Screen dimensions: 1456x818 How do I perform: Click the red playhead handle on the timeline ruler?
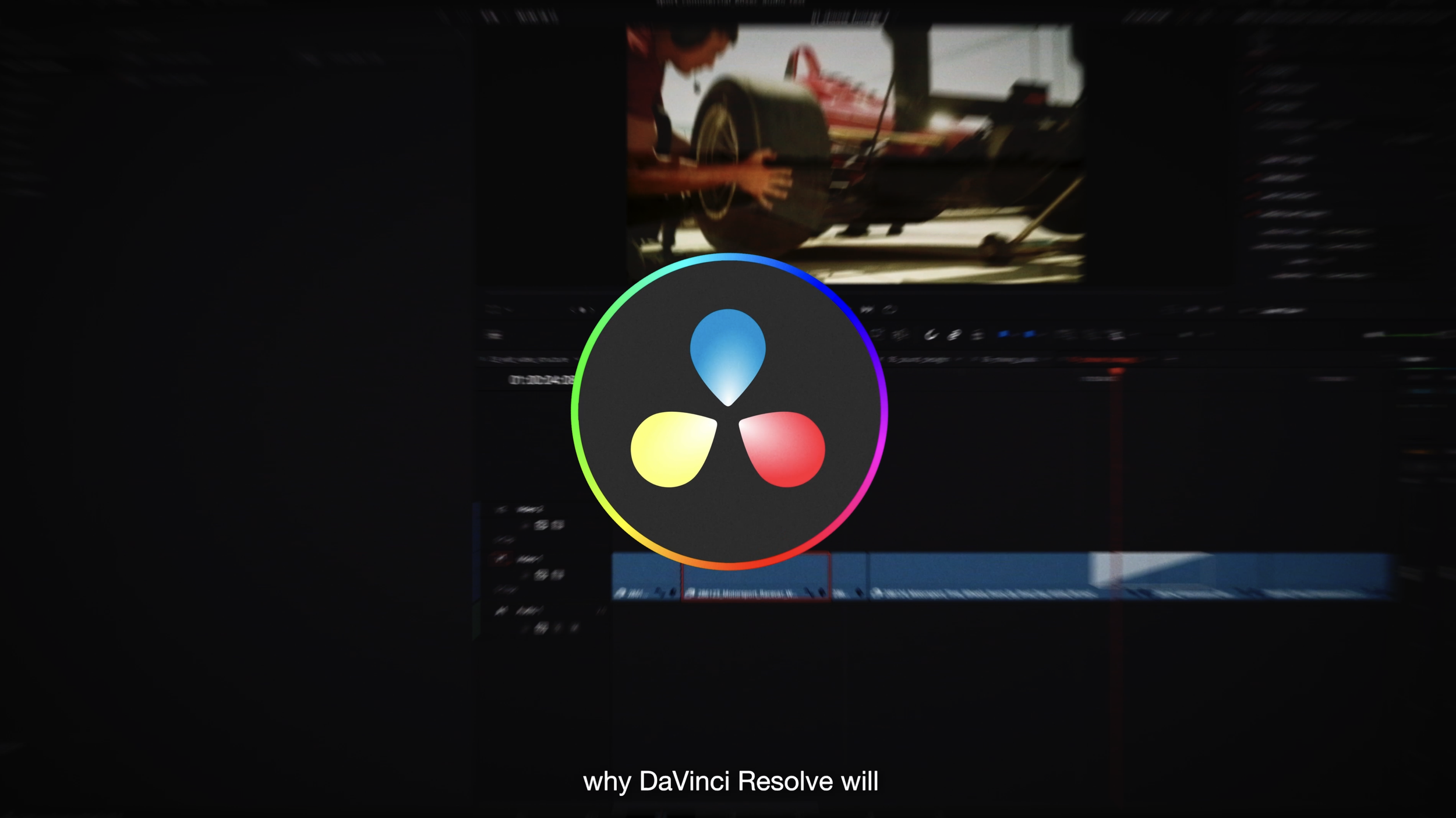1116,371
